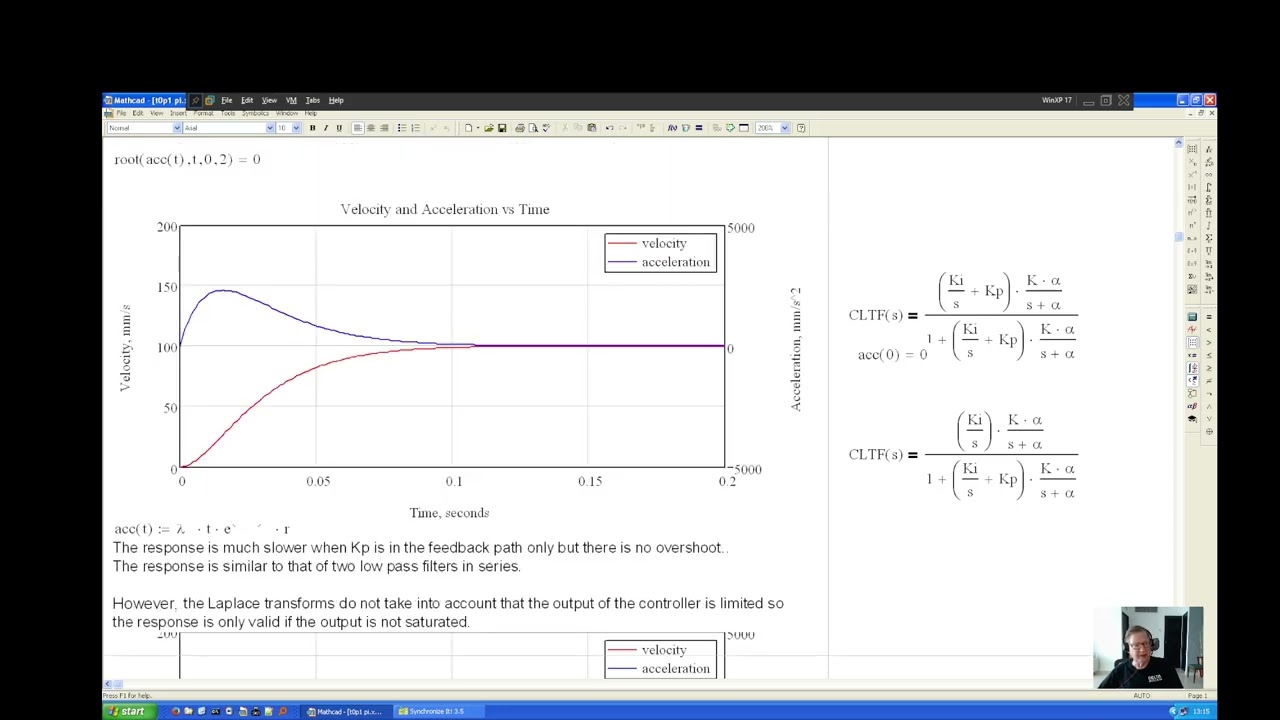Insert a matrix with the Matrix palette icon
This screenshot has width=1280, height=720.
coord(1192,148)
